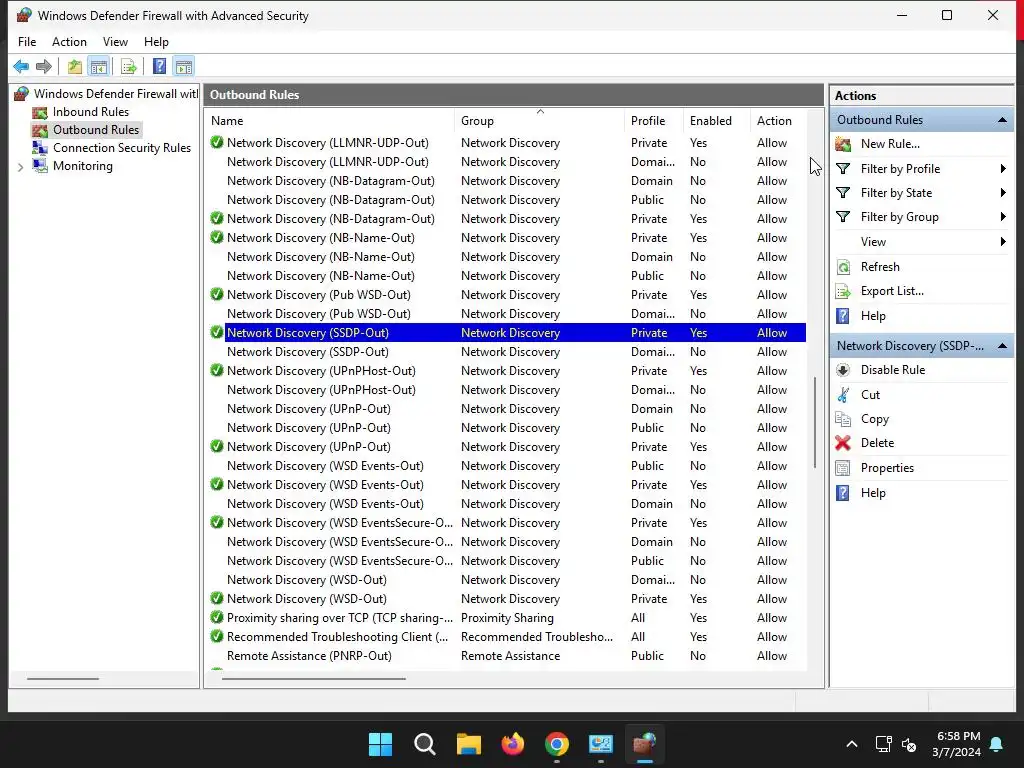Select Windows Defender Firewall root tree node
The height and width of the screenshot is (768, 1024).
point(116,94)
